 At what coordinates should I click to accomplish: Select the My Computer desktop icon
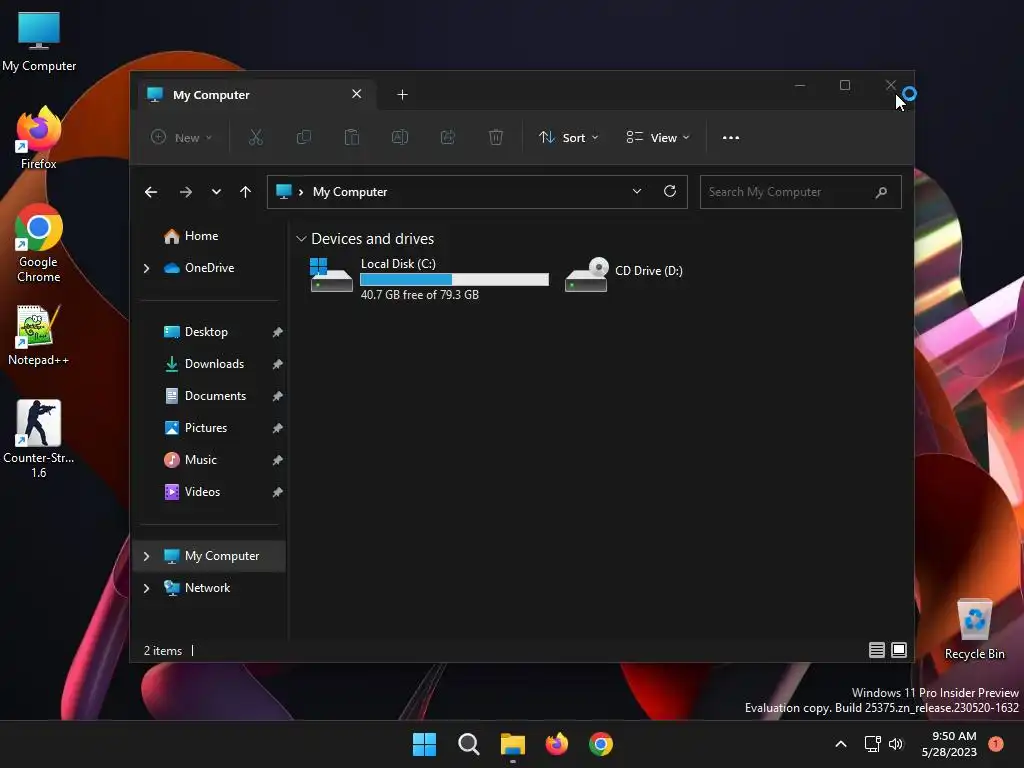coord(39,42)
